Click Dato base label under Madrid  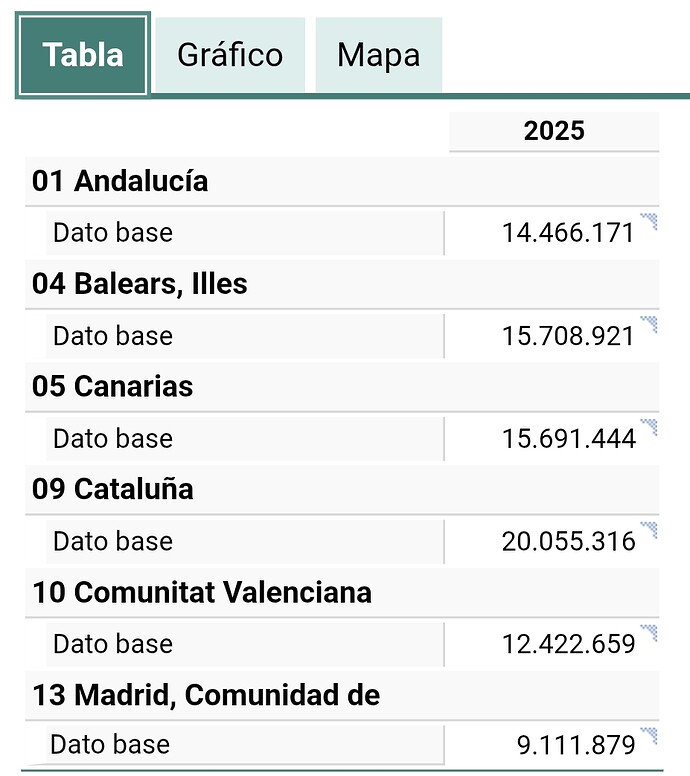click(110, 745)
